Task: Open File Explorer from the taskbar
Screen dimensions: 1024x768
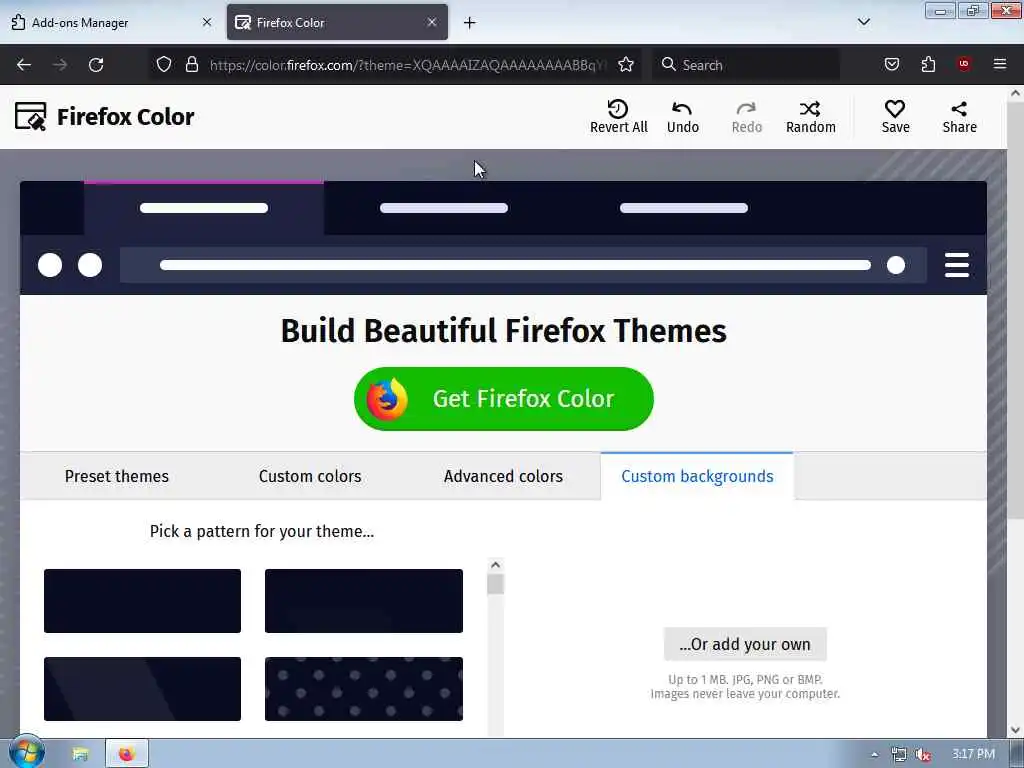Action: click(x=80, y=754)
